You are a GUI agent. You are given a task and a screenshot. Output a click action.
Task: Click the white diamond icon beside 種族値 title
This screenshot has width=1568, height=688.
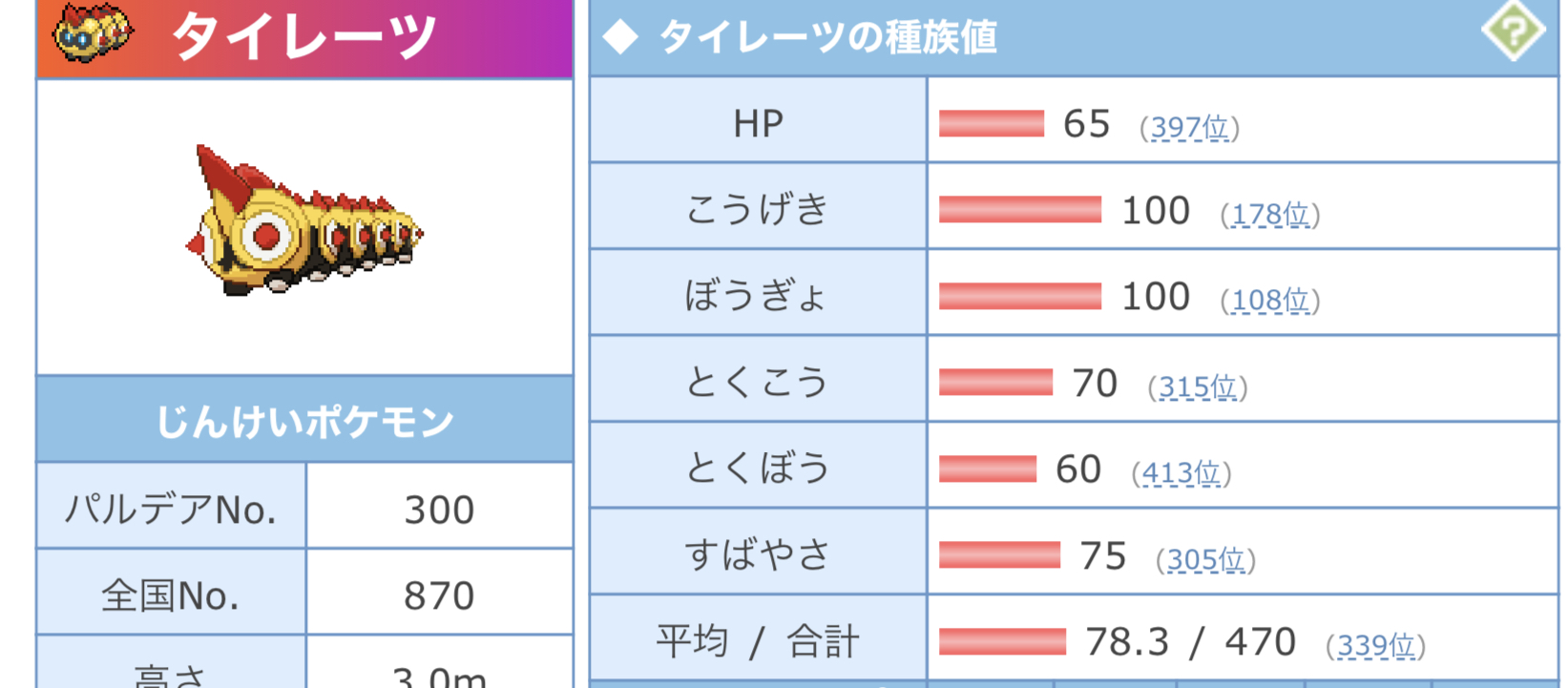point(621,37)
